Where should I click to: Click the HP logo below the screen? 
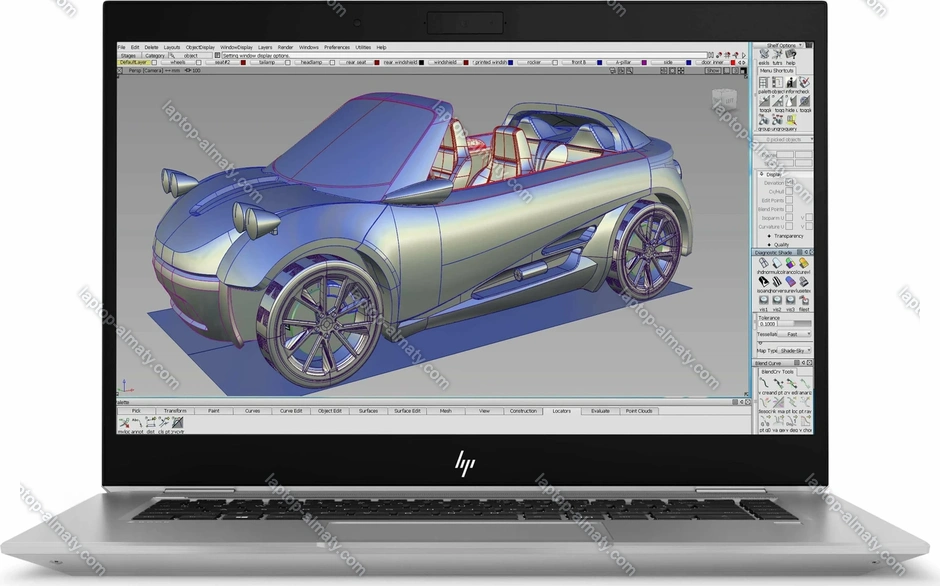tap(465, 463)
